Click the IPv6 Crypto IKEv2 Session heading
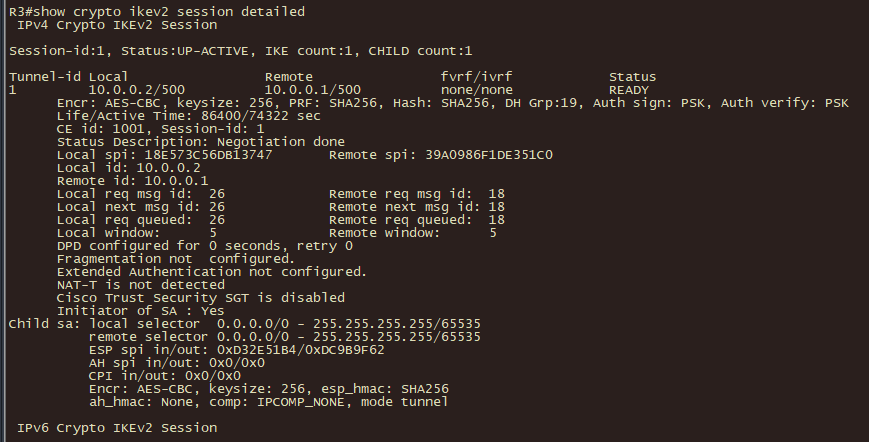Screen dimensions: 869x442 tap(117, 428)
